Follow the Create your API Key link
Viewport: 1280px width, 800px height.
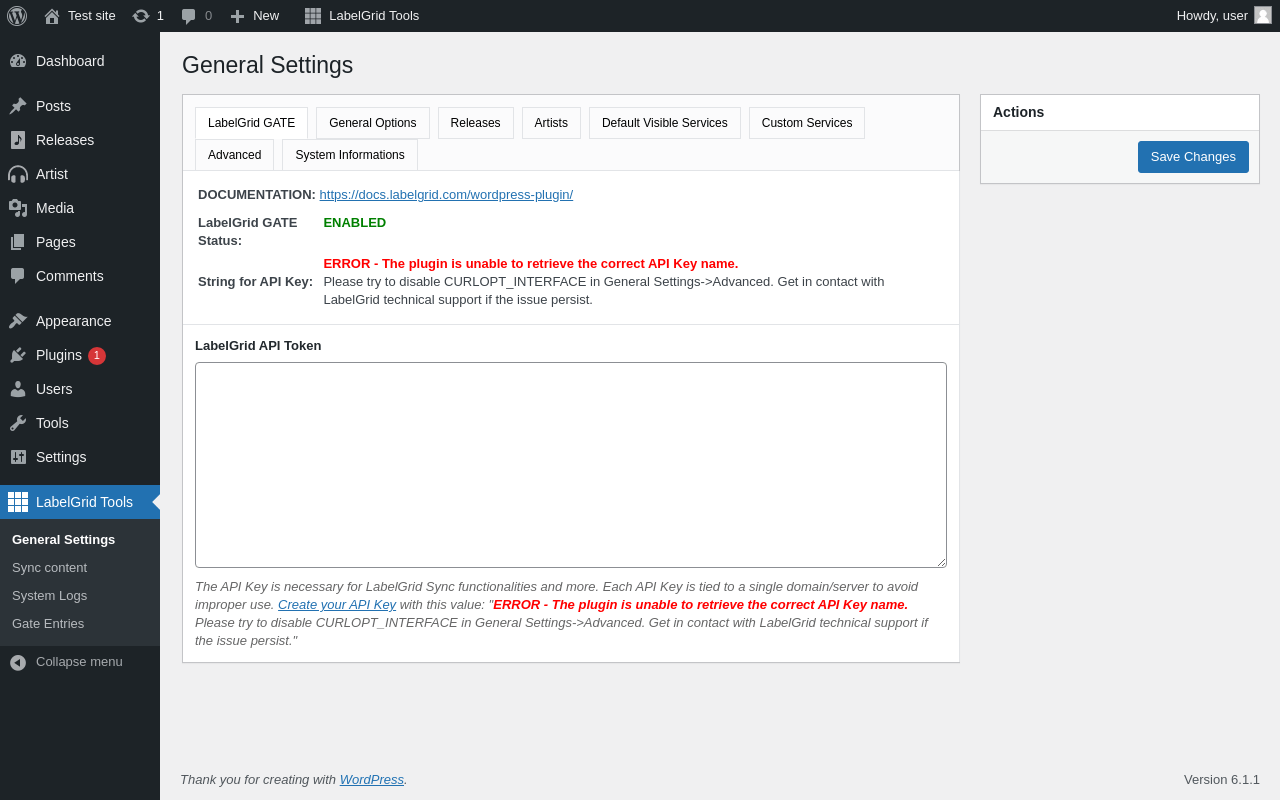tap(336, 605)
